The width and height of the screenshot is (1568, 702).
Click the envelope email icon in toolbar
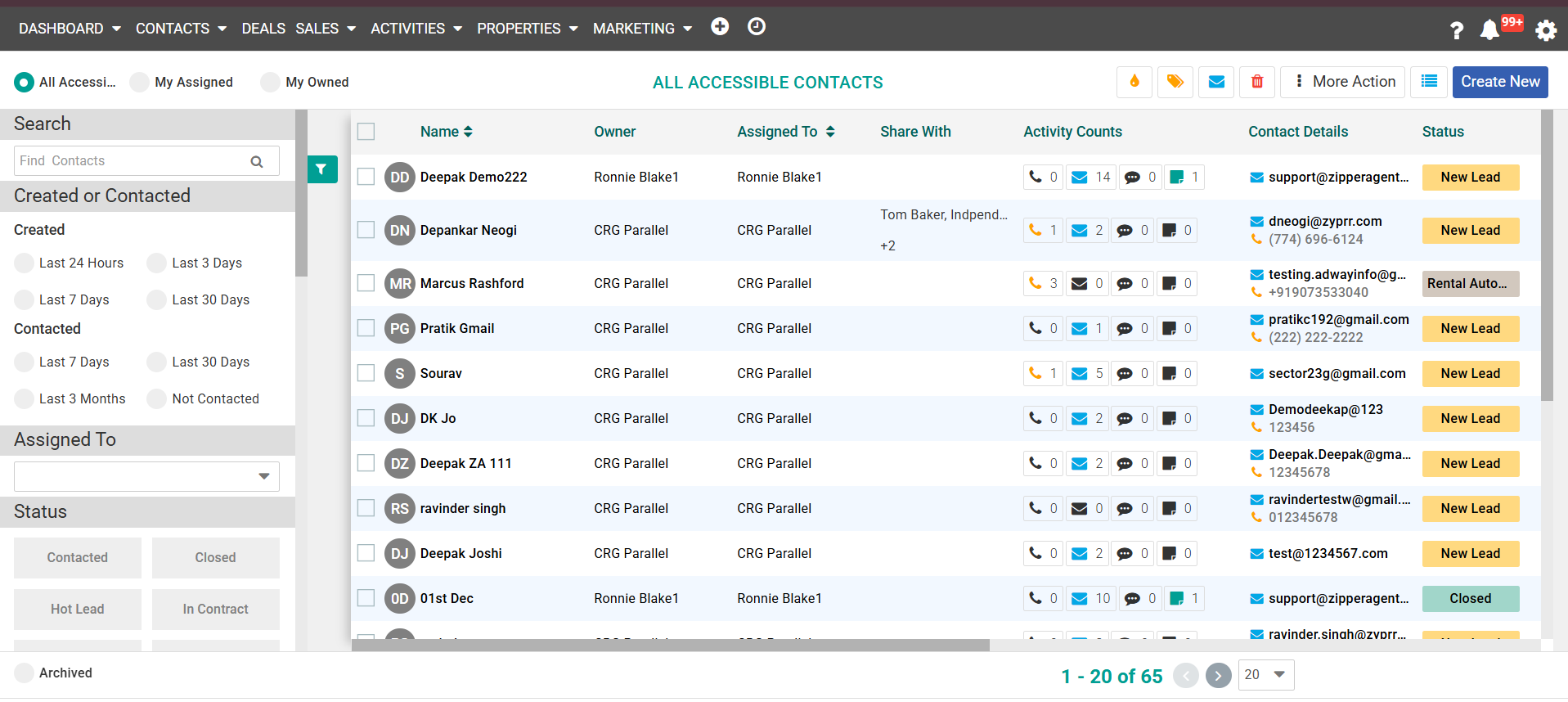click(x=1216, y=82)
